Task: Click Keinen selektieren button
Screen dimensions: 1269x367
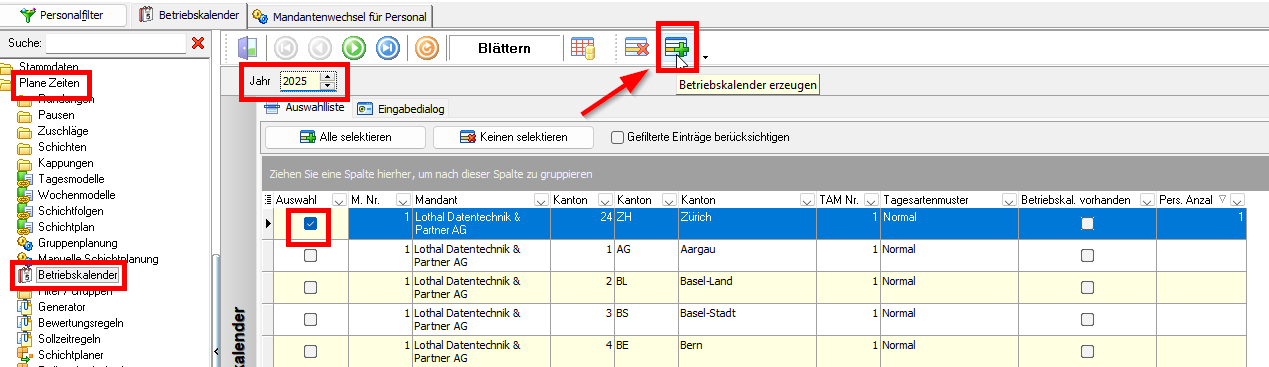Action: 514,137
